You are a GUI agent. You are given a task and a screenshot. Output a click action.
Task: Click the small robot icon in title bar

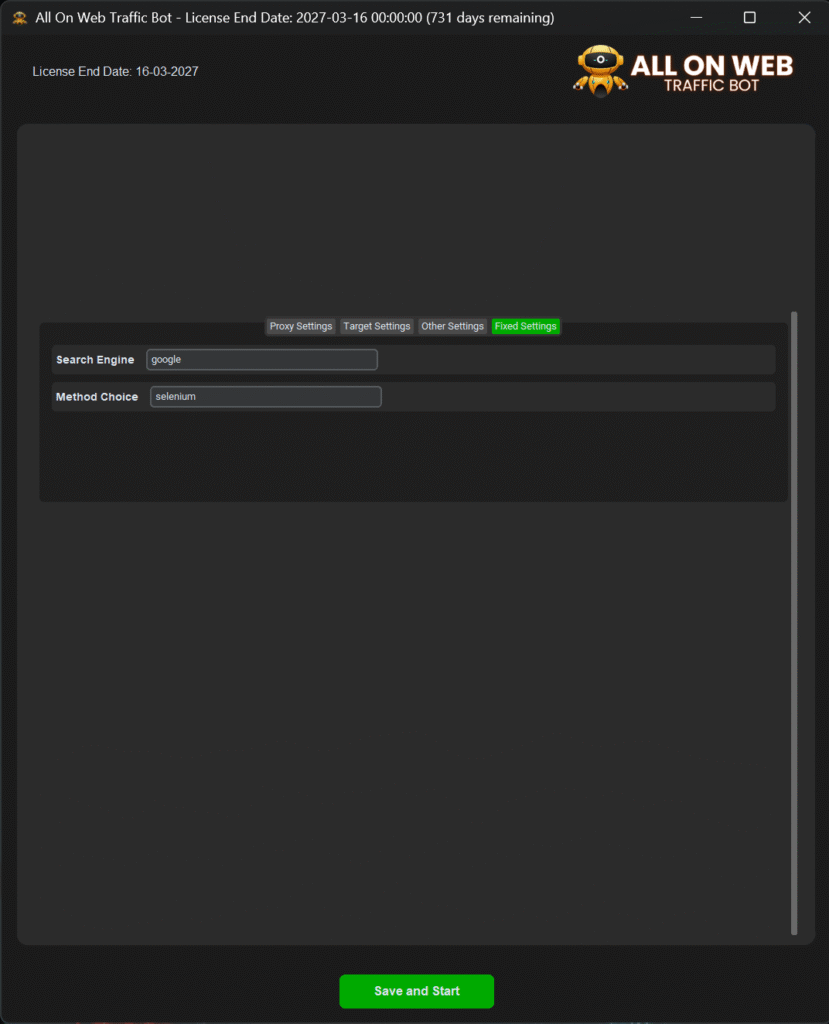(x=19, y=18)
